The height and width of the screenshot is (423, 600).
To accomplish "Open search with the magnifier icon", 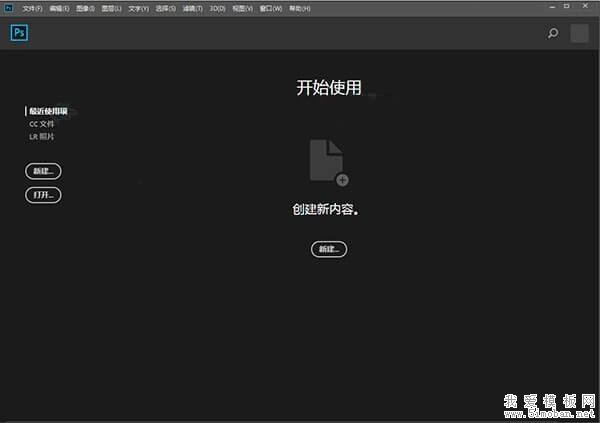I will pyautogui.click(x=553, y=33).
